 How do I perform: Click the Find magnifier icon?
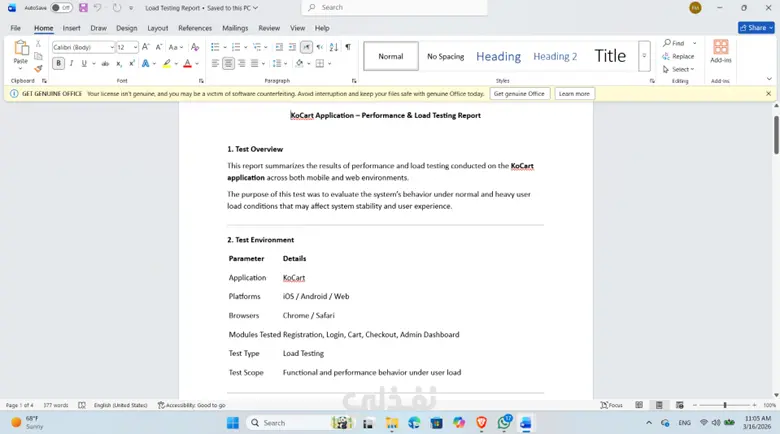pyautogui.click(x=667, y=43)
